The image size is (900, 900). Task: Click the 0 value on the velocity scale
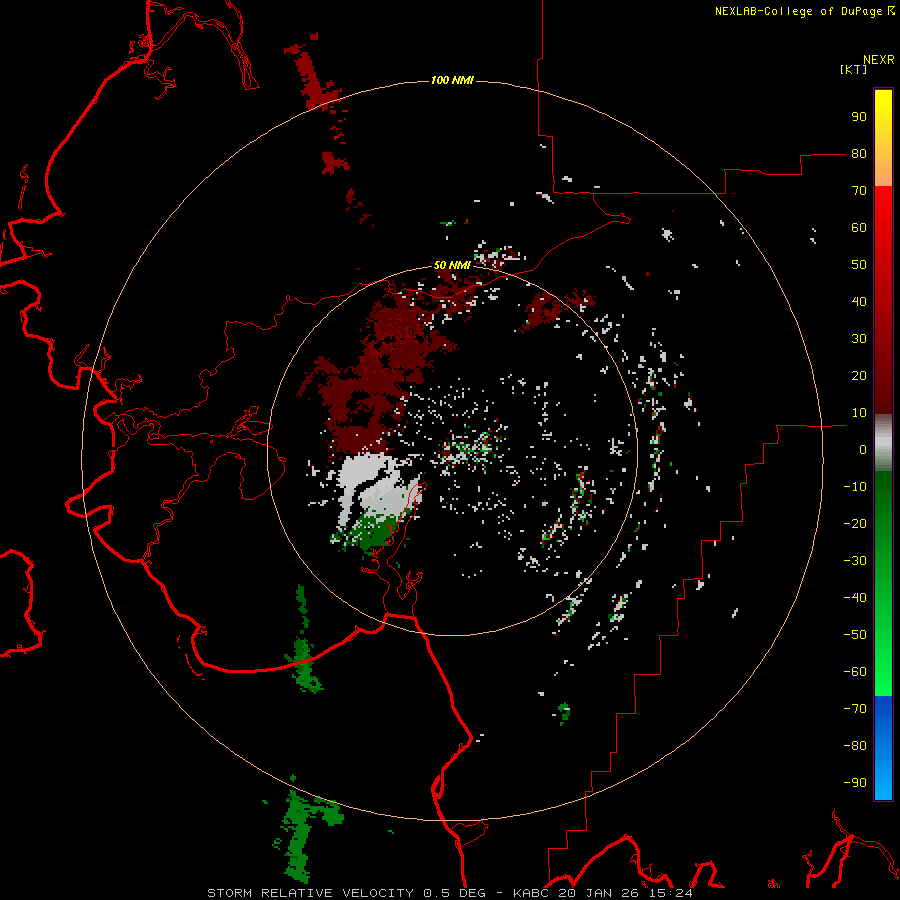[863, 450]
